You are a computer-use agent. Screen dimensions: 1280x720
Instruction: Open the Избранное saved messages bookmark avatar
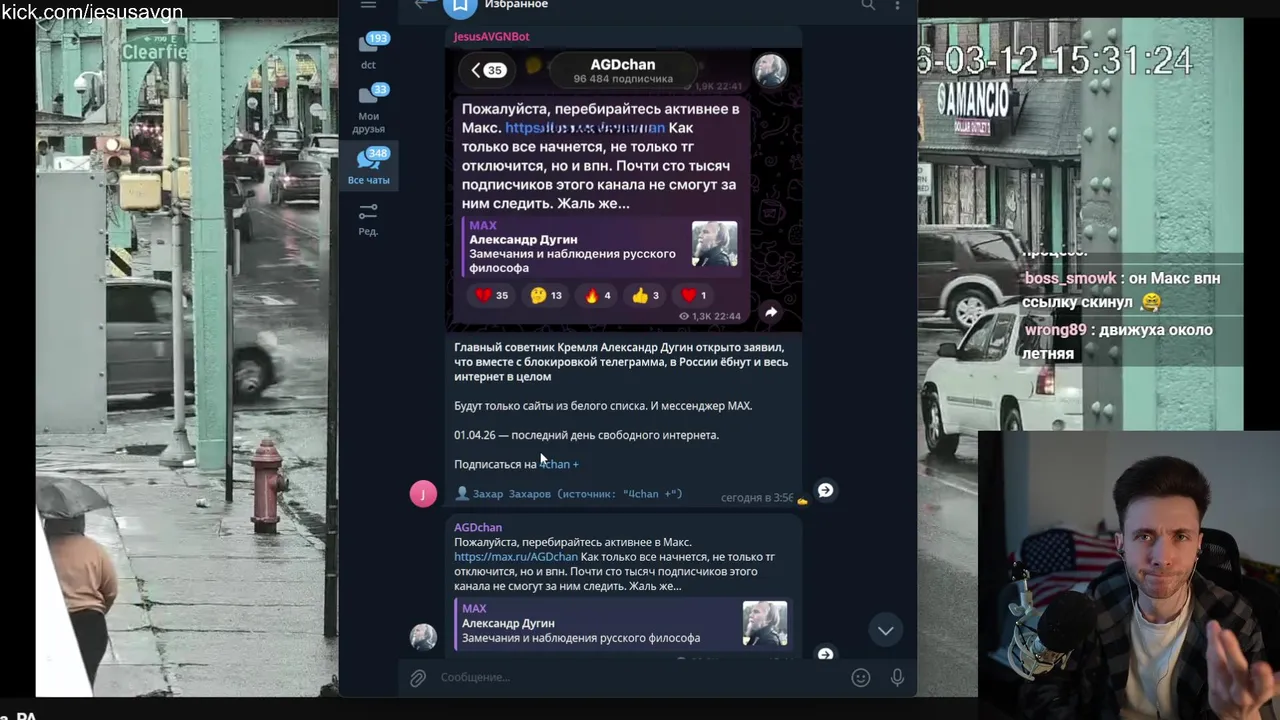click(460, 5)
